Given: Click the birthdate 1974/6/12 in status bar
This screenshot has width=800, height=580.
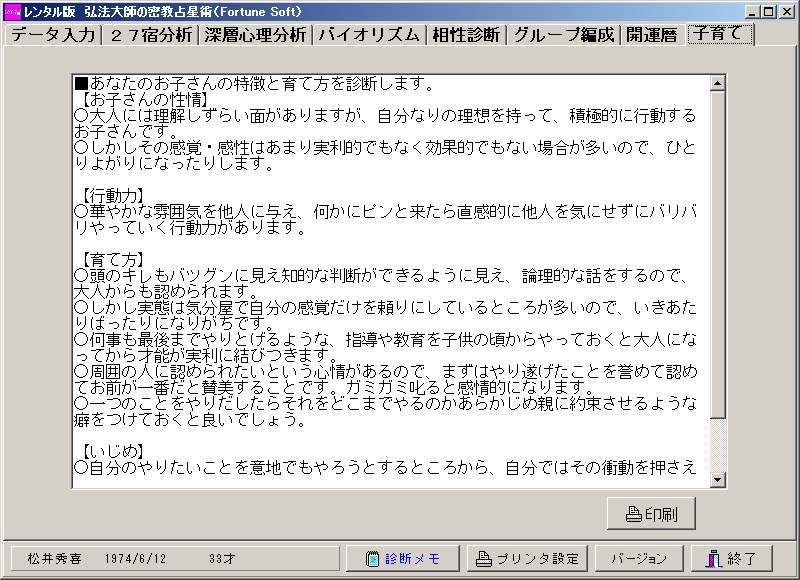Looking at the screenshot, I should coord(135,559).
